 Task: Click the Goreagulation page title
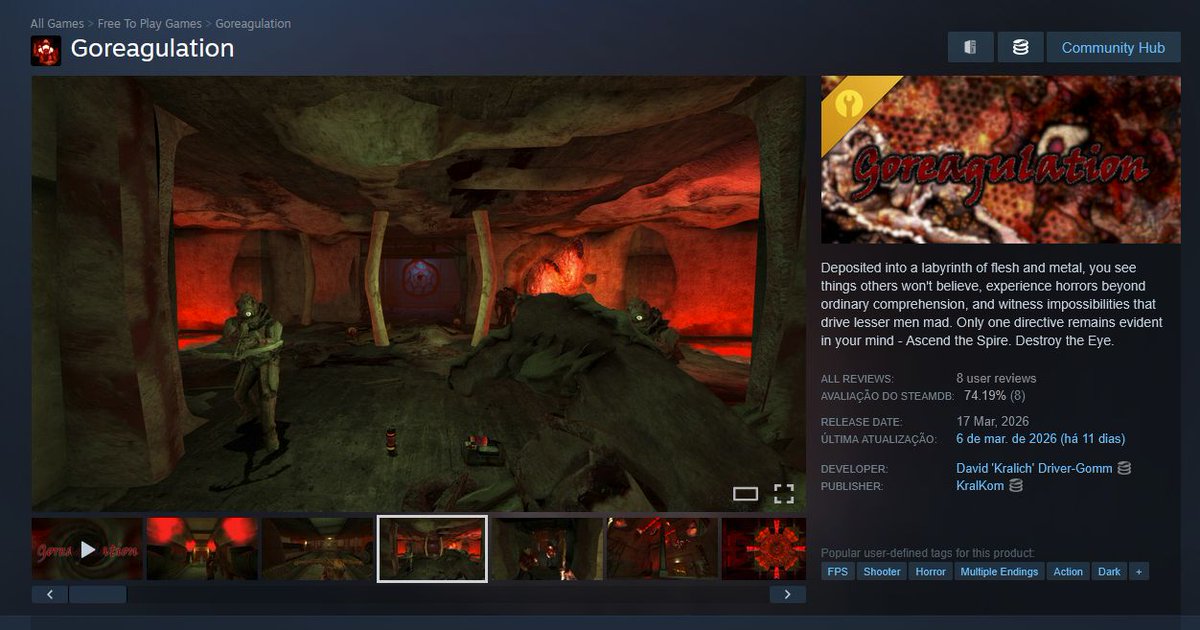pyautogui.click(x=152, y=48)
